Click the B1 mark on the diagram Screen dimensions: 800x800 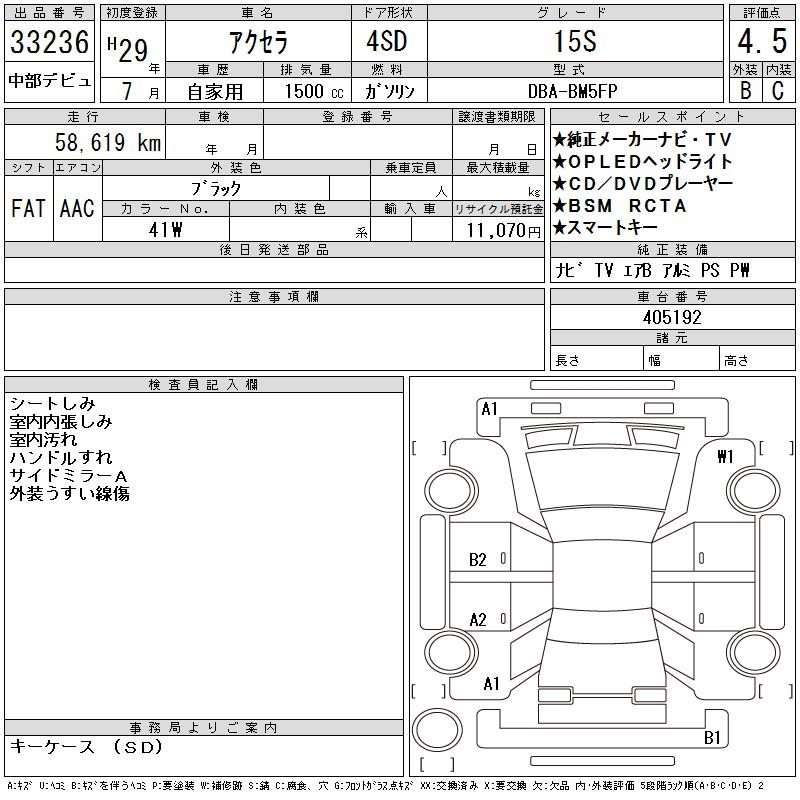[x=712, y=737]
